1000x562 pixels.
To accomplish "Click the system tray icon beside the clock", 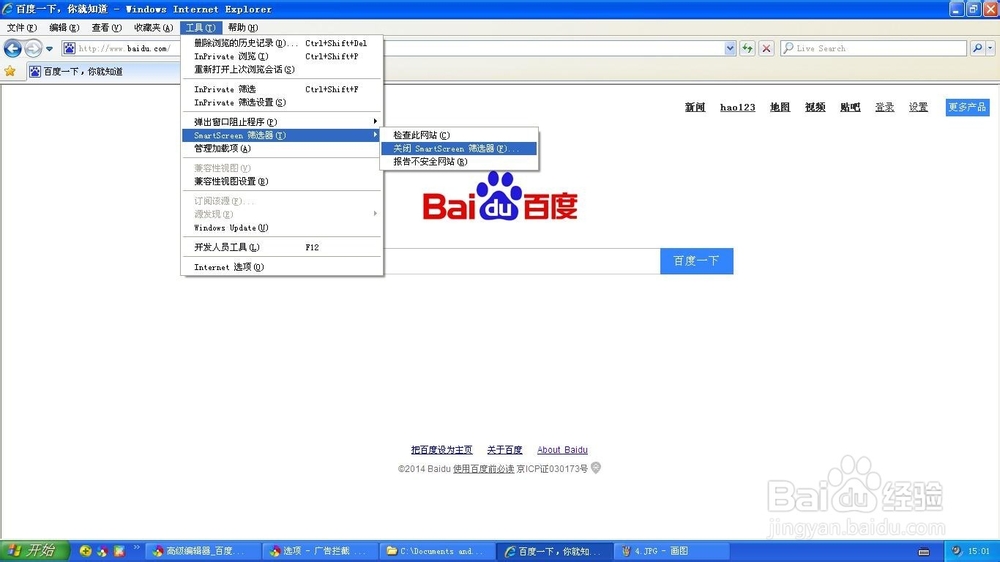I will (x=956, y=551).
